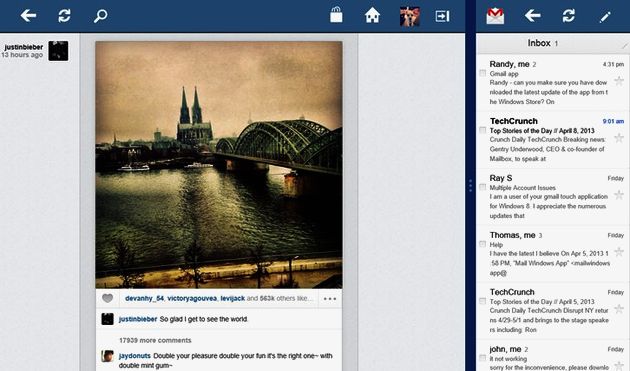
Task: Show 17939 more comments
Action: [x=155, y=340]
